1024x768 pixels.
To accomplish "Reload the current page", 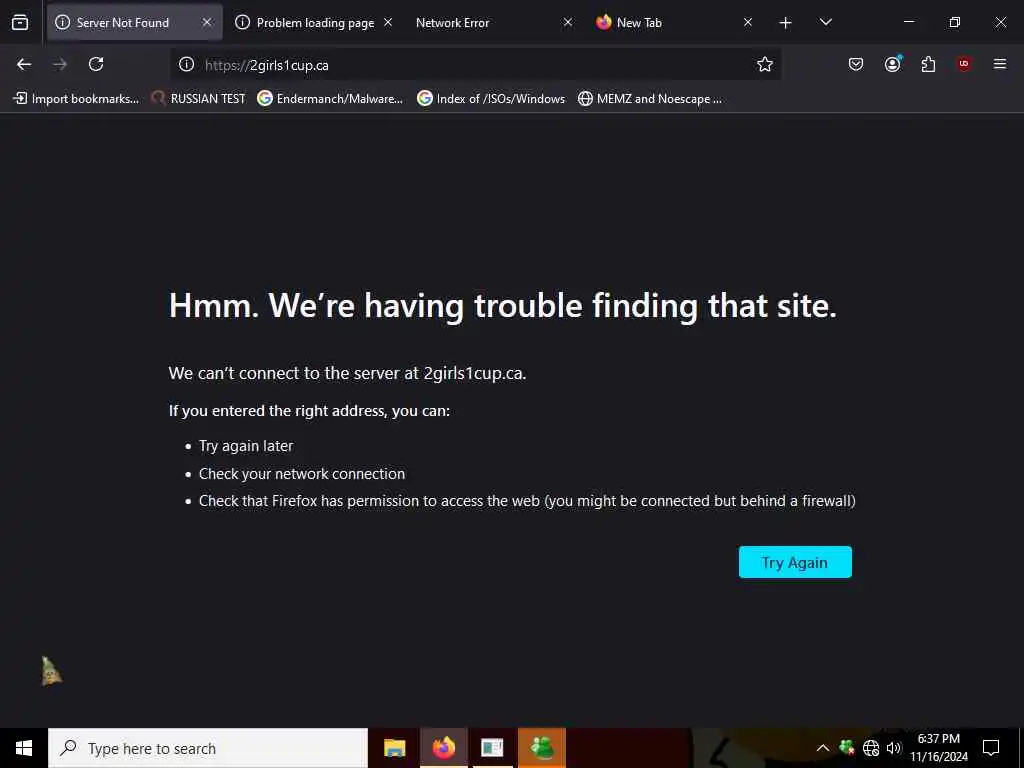I will pos(96,64).
